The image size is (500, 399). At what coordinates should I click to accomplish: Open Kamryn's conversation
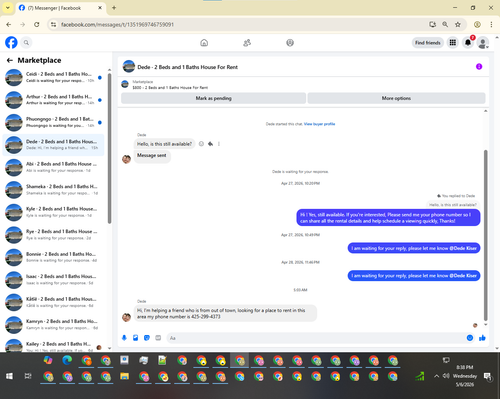pyautogui.click(x=53, y=325)
